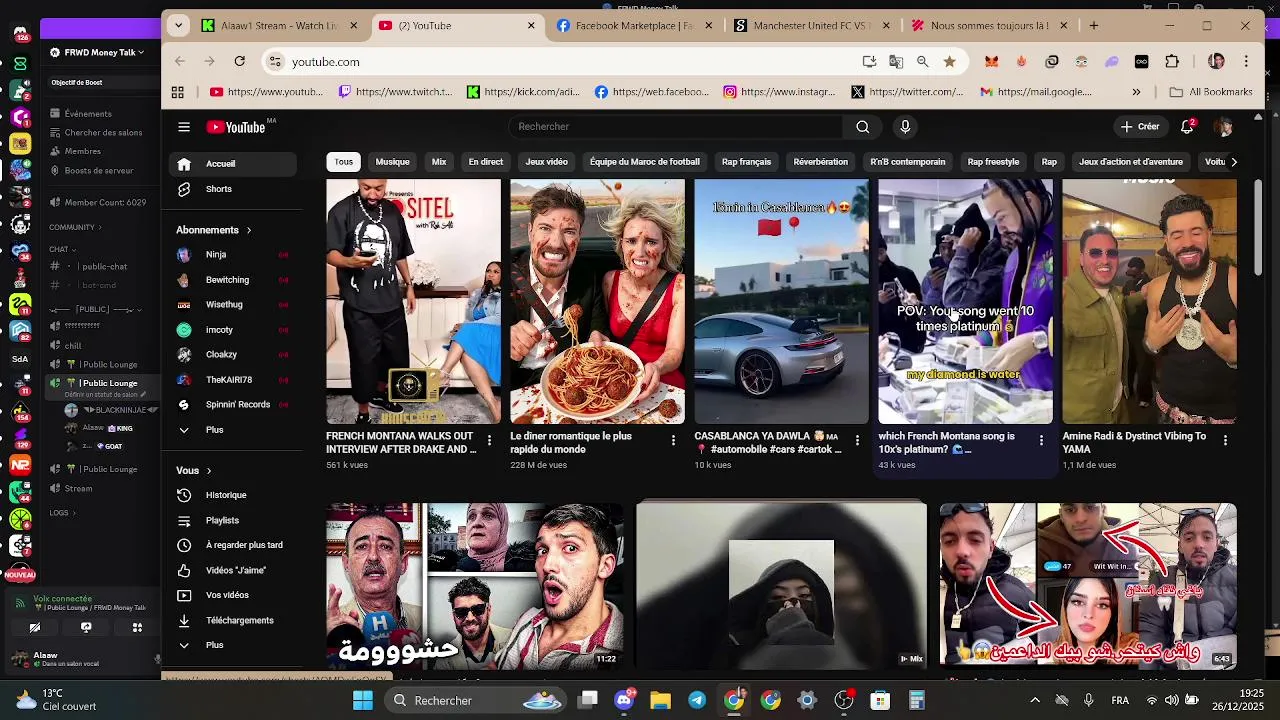The width and height of the screenshot is (1280, 720).
Task: Open Playlists in the YouTube sidebar
Action: coord(222,520)
